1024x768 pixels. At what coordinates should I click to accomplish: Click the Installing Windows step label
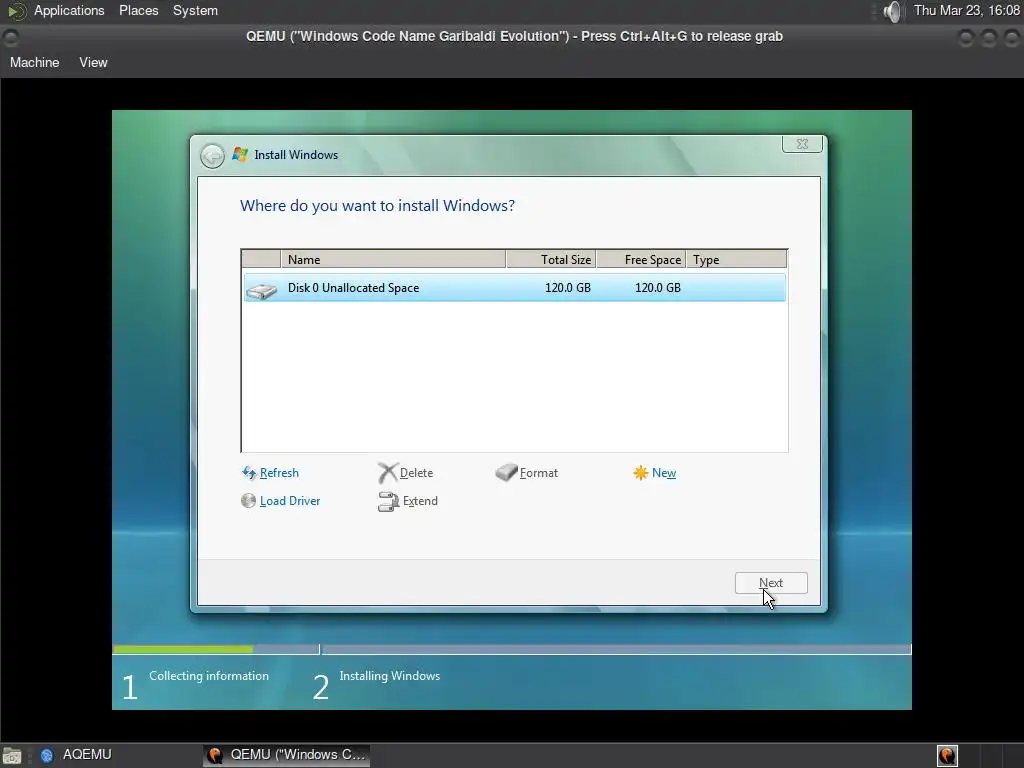pyautogui.click(x=390, y=676)
